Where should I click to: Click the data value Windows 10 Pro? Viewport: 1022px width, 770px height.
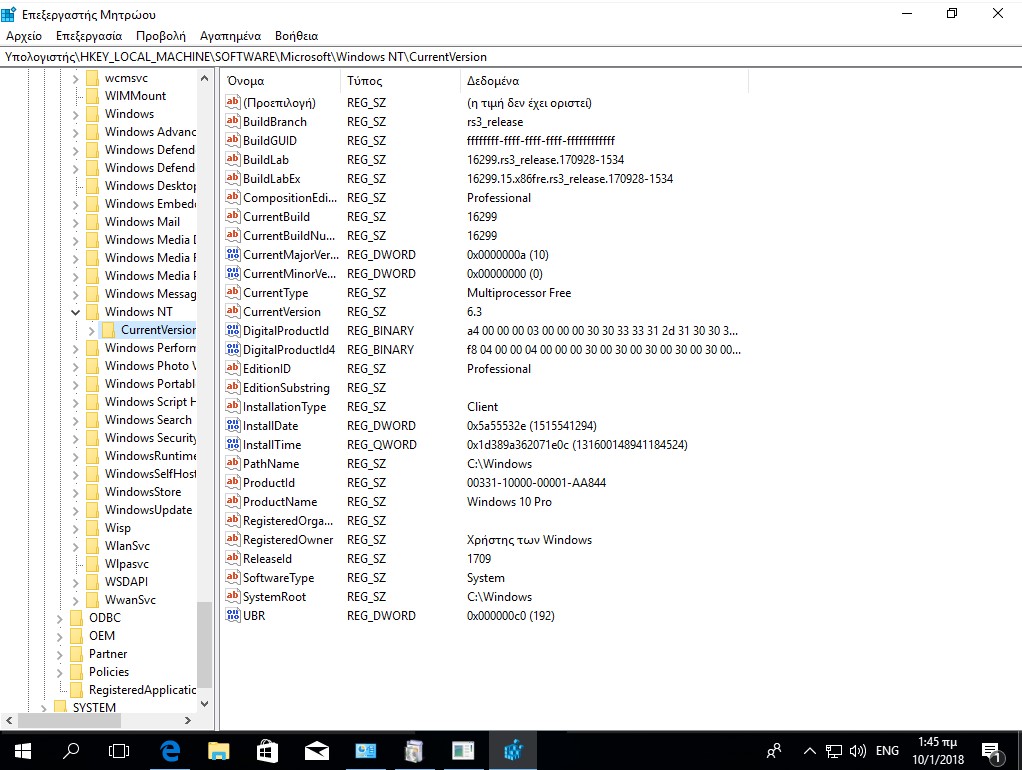(x=509, y=502)
